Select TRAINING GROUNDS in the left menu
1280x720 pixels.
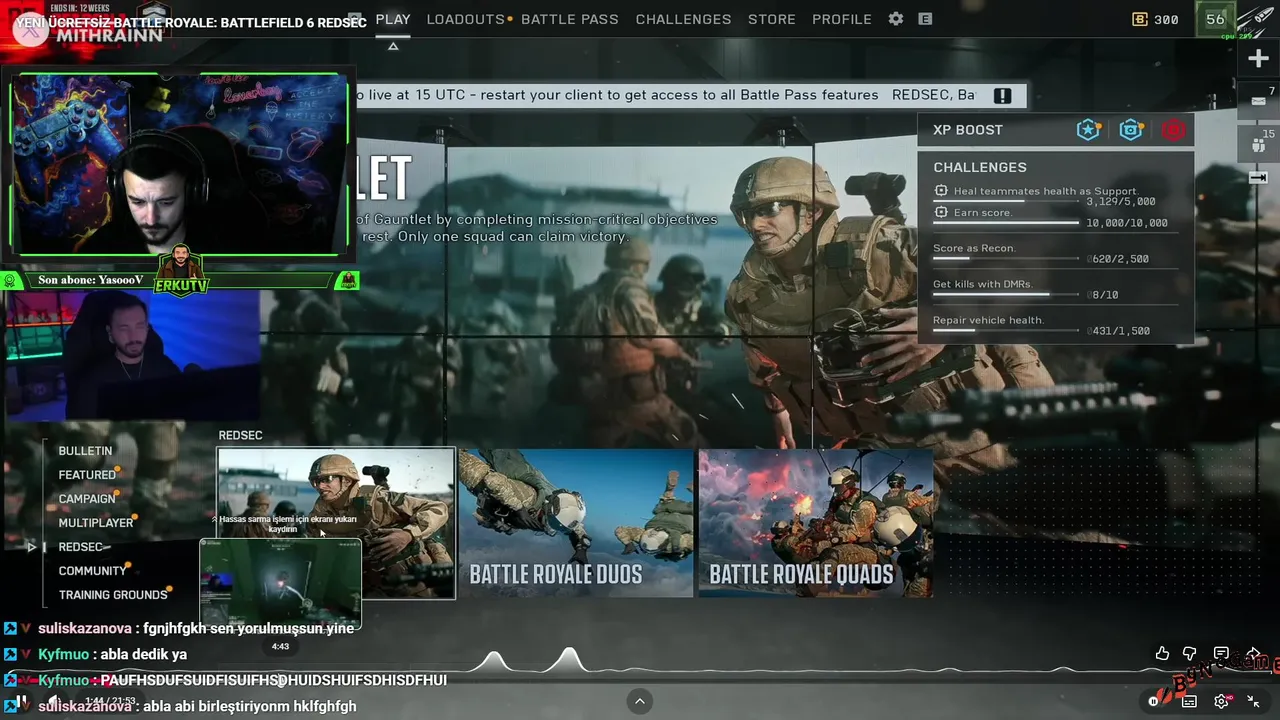(113, 595)
